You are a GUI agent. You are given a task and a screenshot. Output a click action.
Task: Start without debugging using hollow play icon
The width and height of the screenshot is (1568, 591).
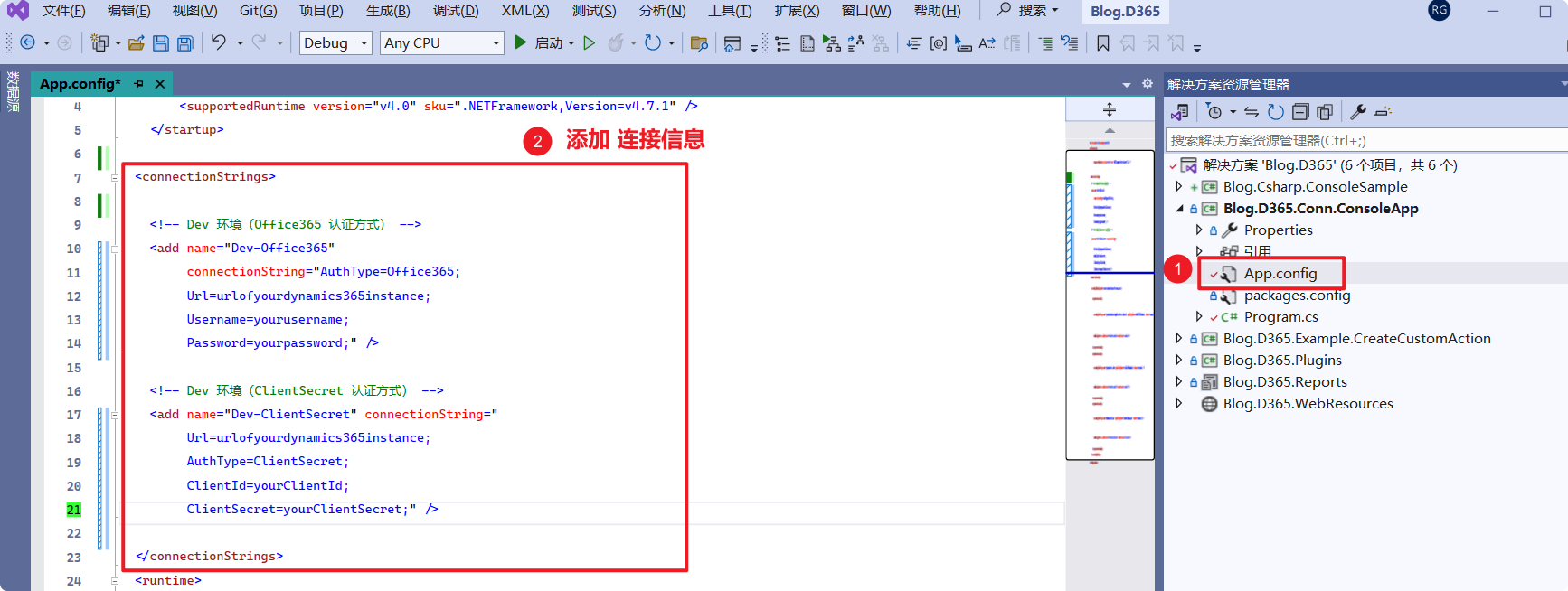(x=590, y=42)
